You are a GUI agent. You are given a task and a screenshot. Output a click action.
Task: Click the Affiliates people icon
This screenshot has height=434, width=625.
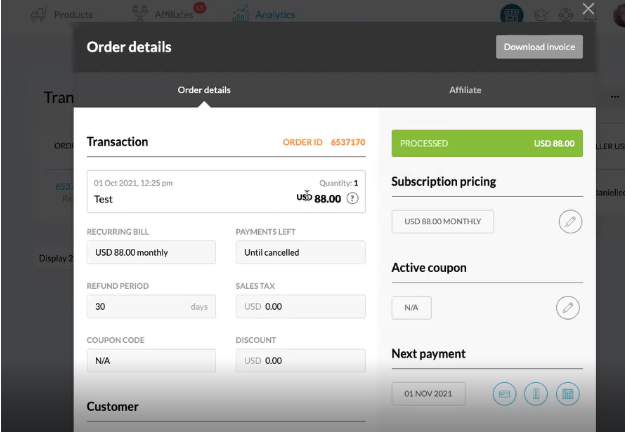[140, 14]
